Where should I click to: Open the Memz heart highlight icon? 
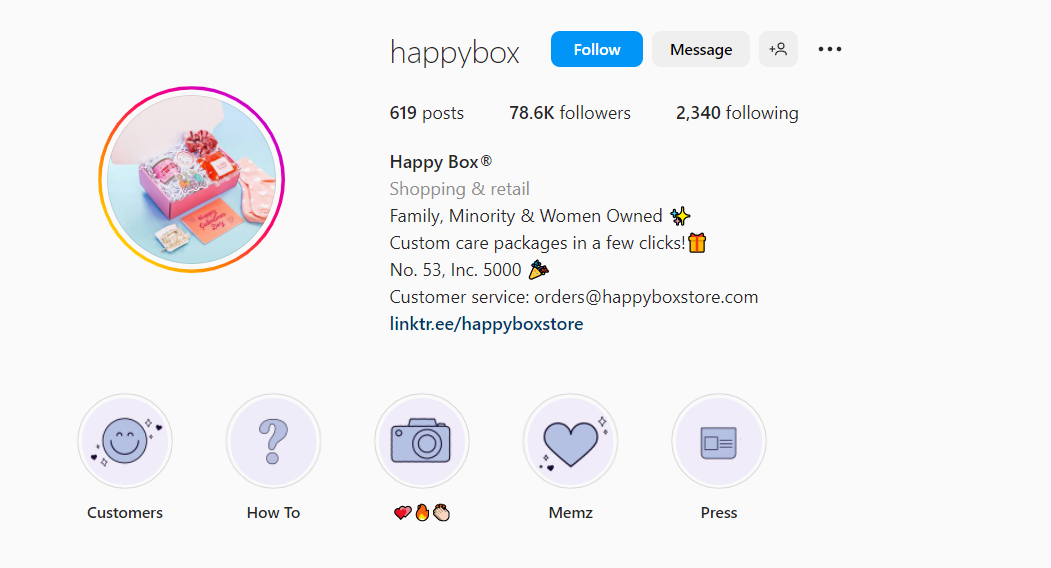tap(570, 441)
